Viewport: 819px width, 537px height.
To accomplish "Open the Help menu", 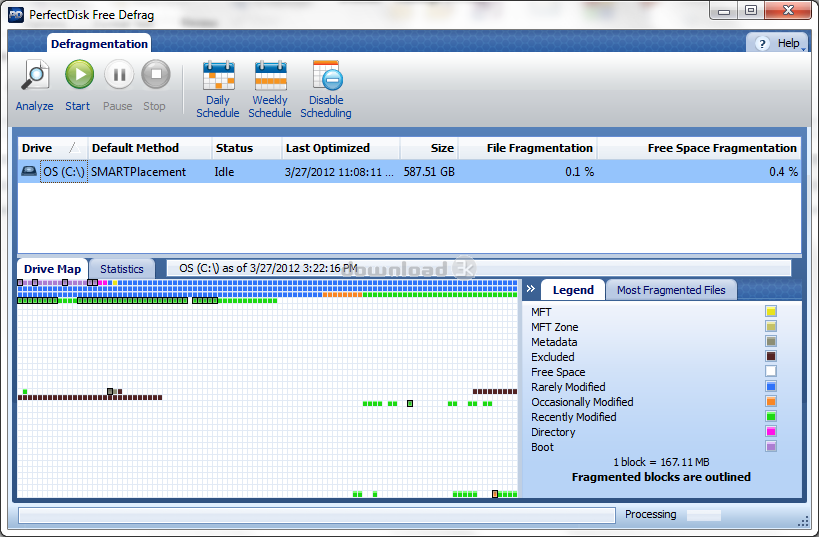I will (x=779, y=43).
